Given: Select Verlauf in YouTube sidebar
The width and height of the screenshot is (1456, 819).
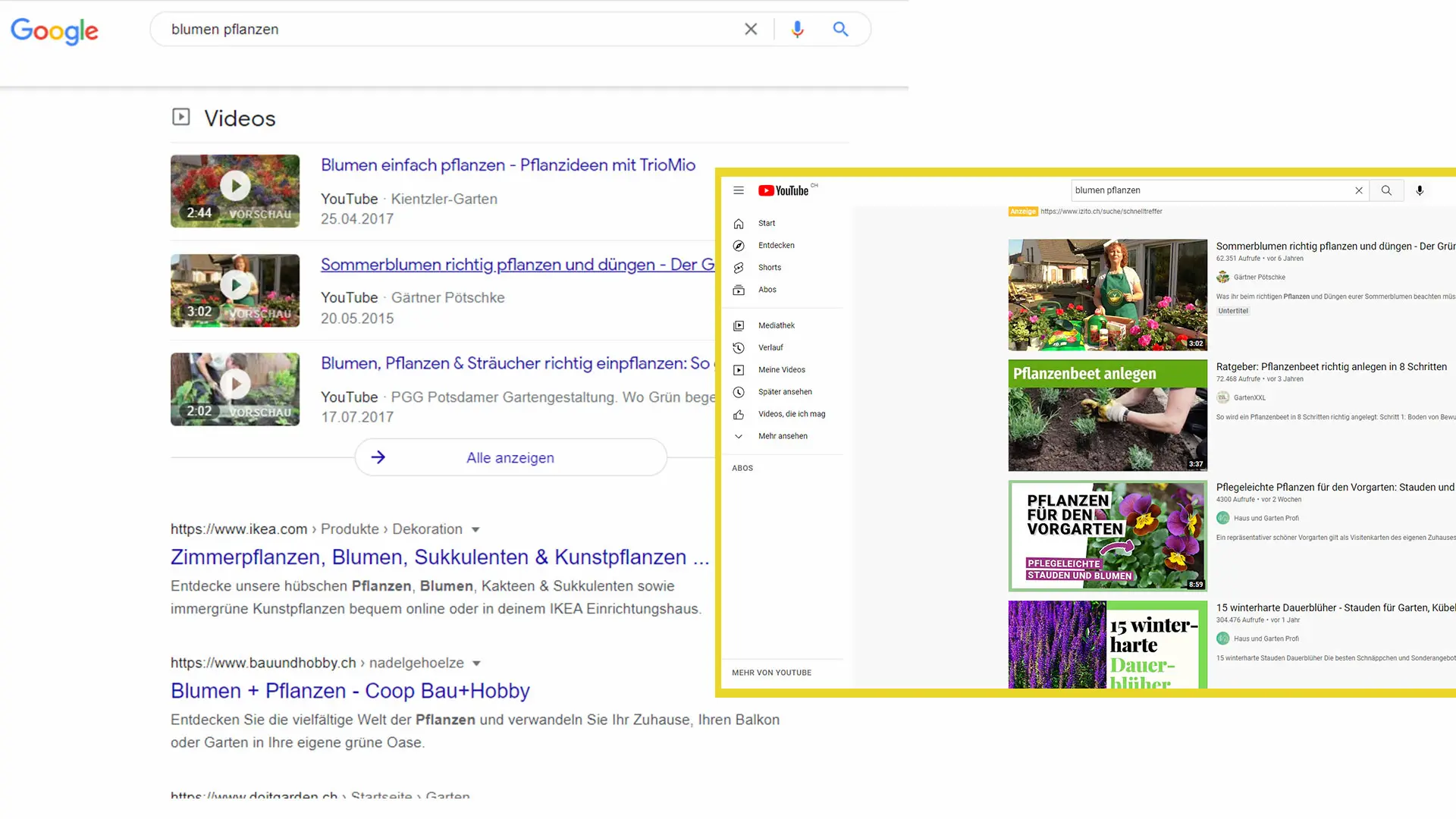Looking at the screenshot, I should pyautogui.click(x=770, y=348).
